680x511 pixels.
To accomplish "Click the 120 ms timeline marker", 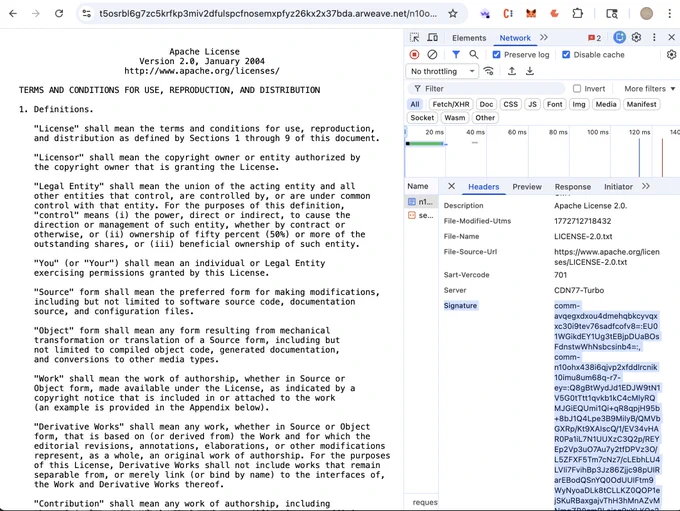I will click(x=640, y=132).
